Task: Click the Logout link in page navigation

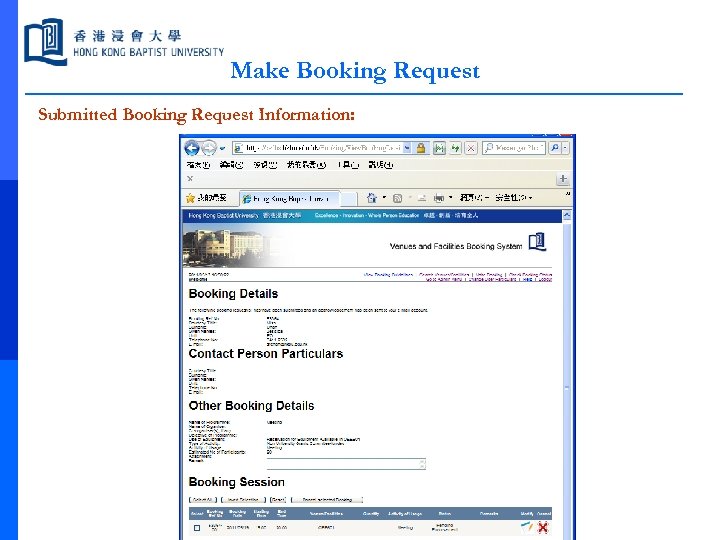Action: [x=545, y=279]
